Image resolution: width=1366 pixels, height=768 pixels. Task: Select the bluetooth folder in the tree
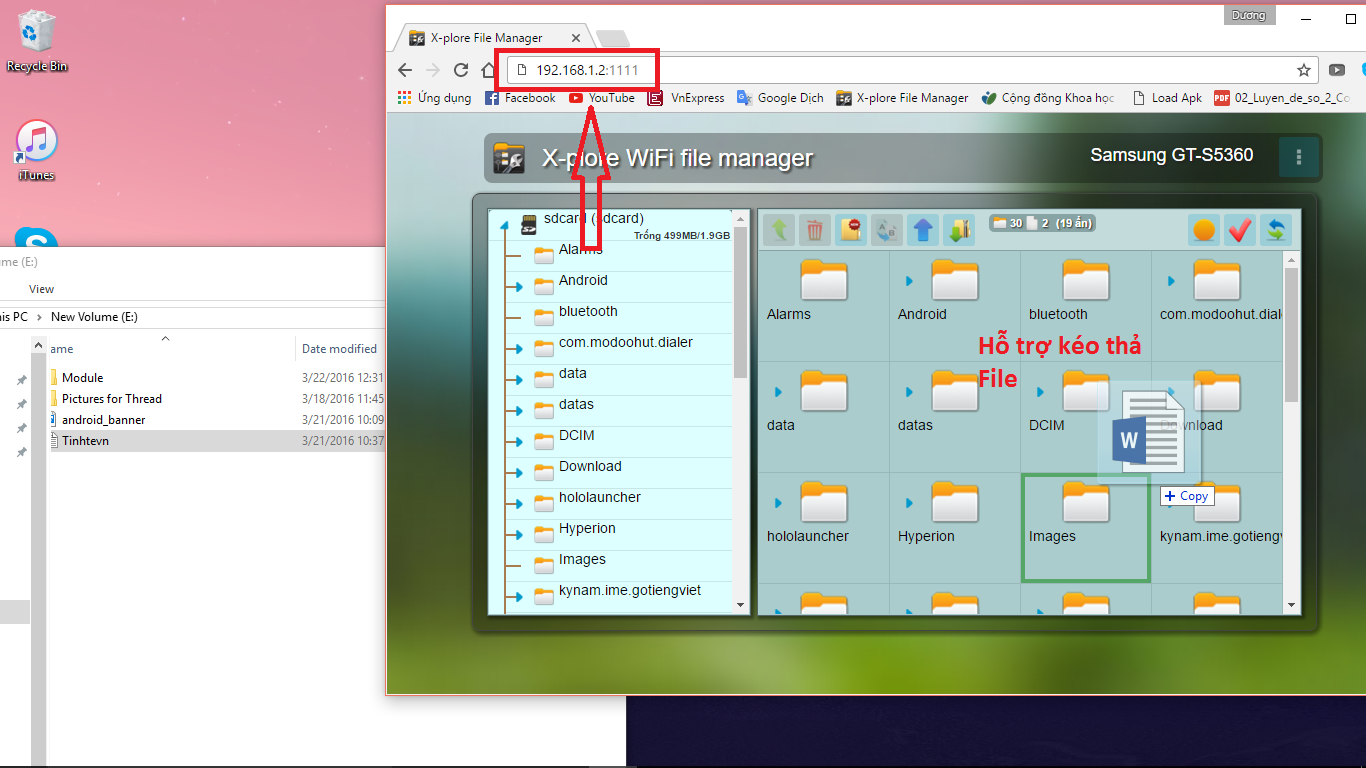point(588,312)
